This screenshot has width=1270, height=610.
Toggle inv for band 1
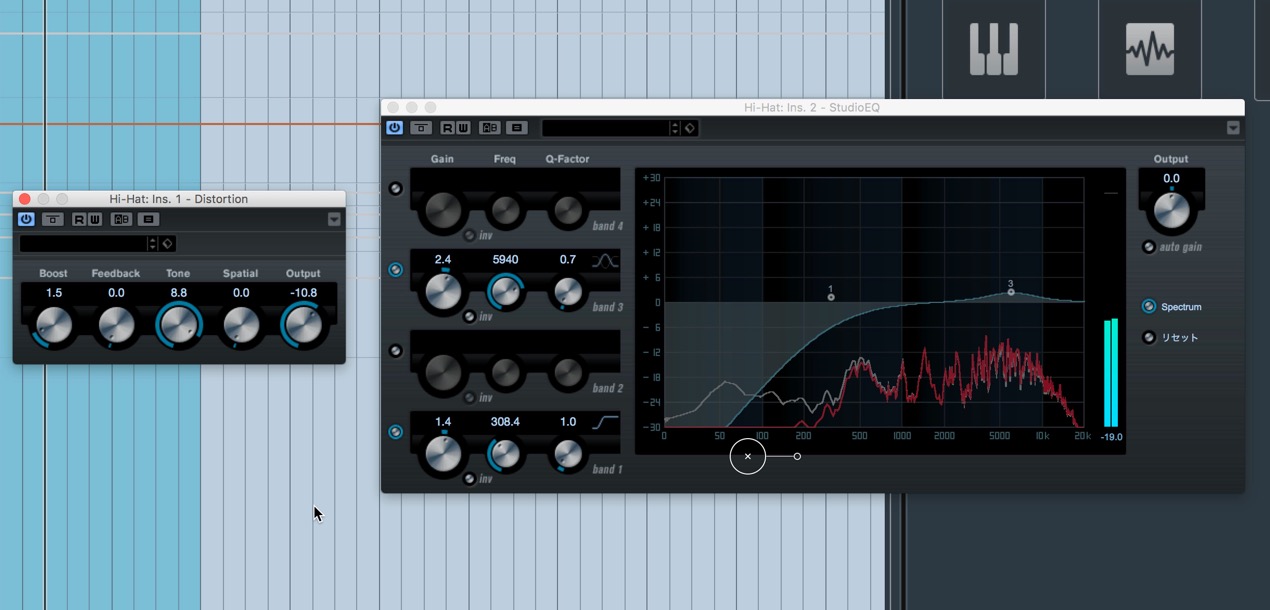(469, 478)
